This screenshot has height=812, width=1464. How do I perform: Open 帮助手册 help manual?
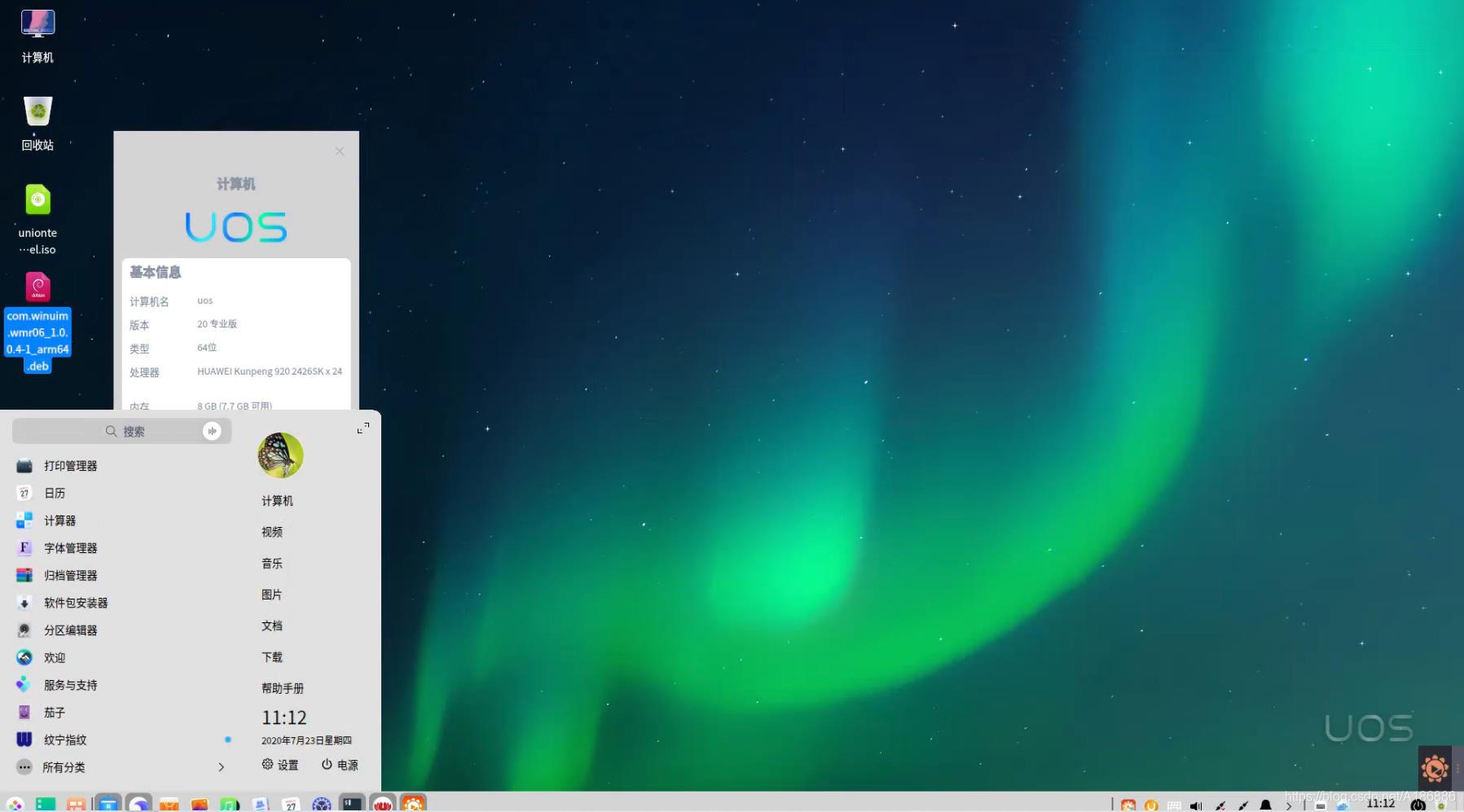tap(283, 688)
